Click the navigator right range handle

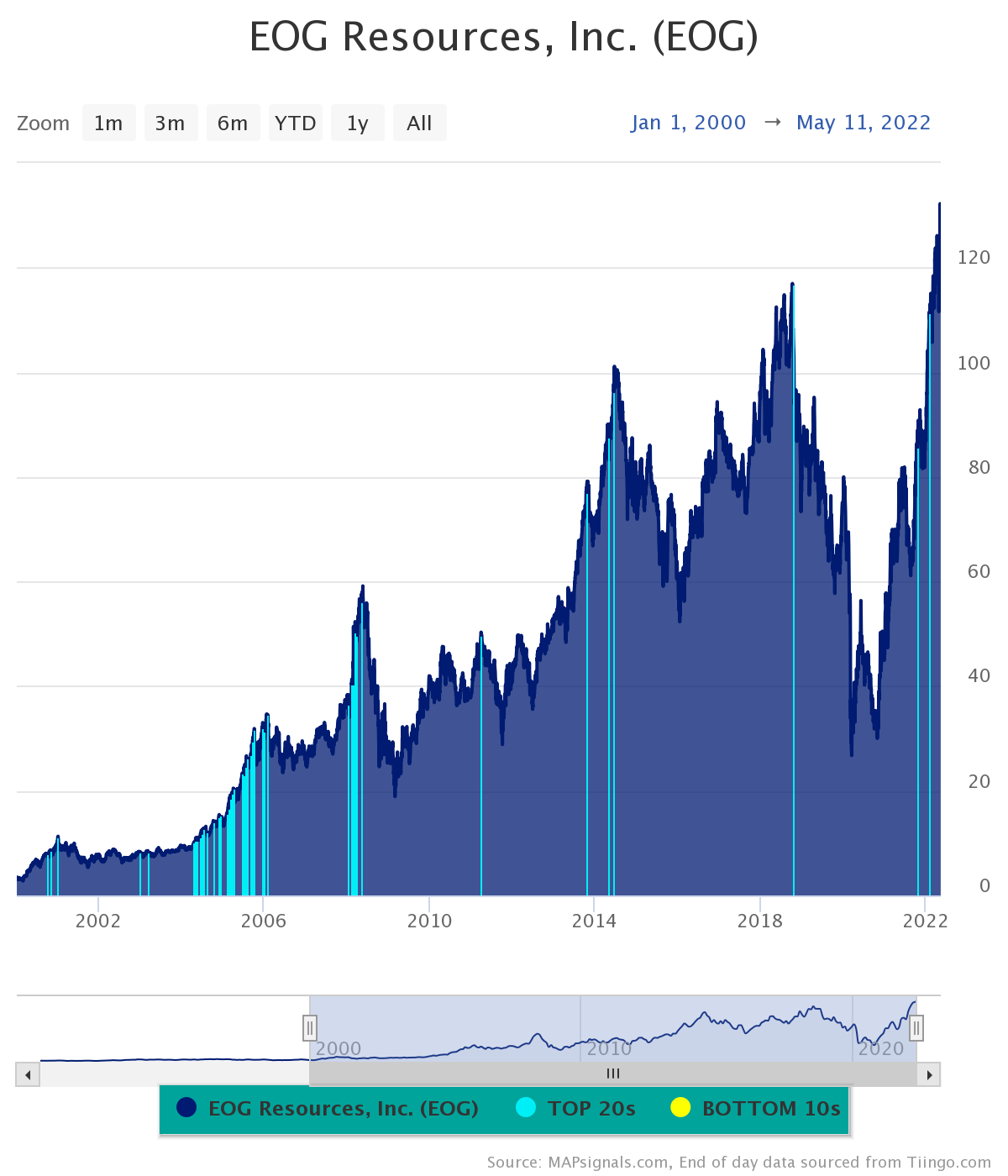(x=916, y=1027)
